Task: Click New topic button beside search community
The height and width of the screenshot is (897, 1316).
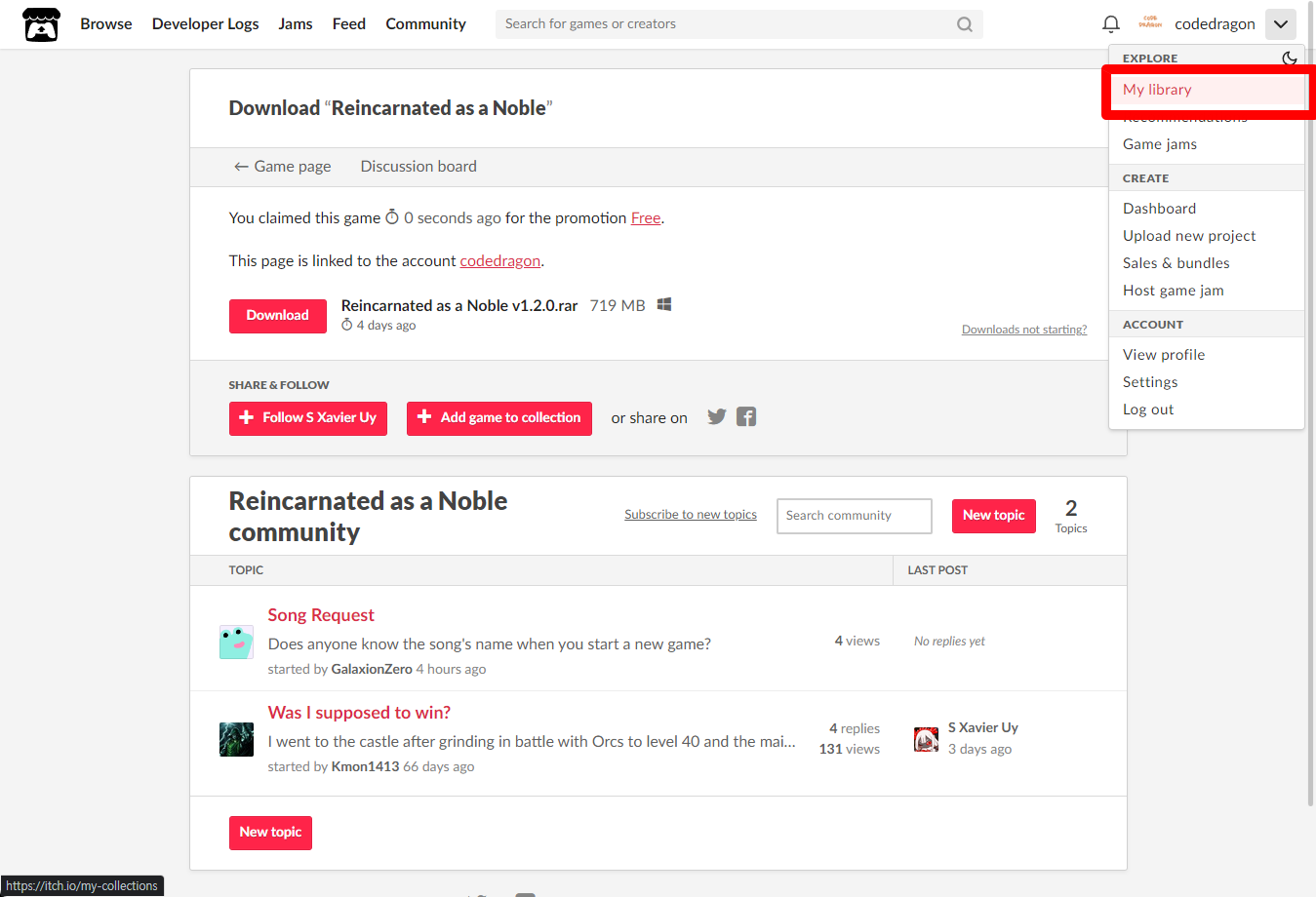Action: click(994, 516)
